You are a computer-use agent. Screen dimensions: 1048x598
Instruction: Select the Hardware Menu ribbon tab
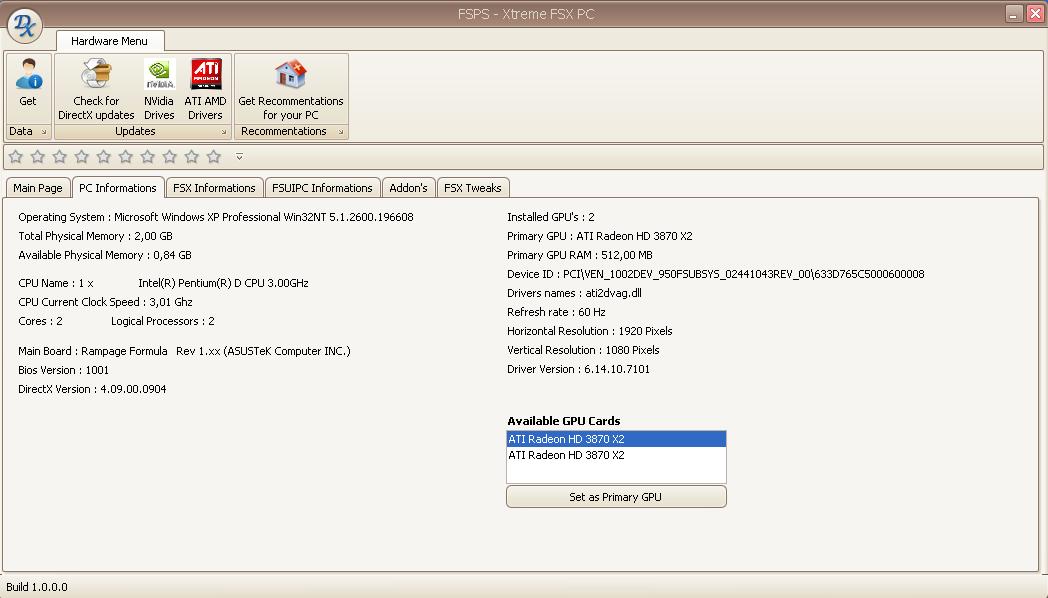[x=110, y=41]
